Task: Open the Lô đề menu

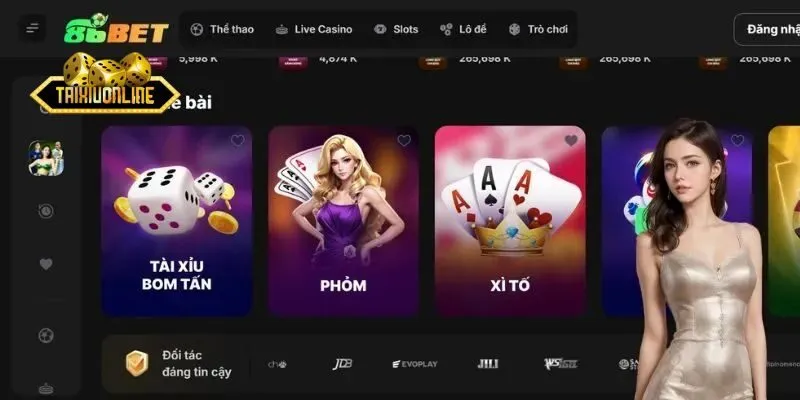Action: (463, 29)
